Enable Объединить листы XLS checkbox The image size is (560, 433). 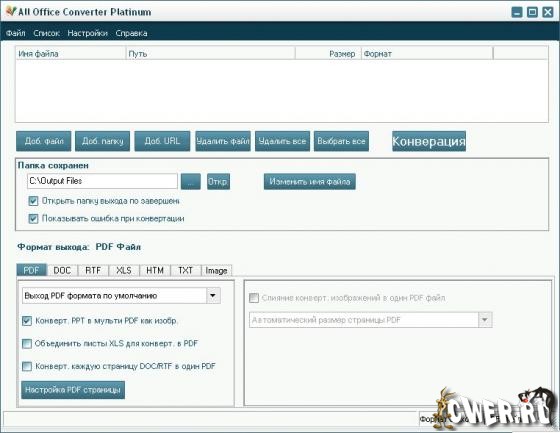[x=27, y=344]
